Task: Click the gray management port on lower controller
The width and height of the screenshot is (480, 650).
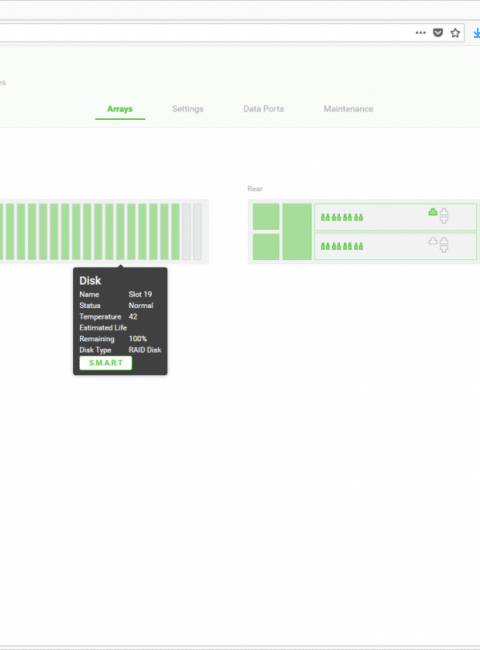Action: [x=433, y=241]
